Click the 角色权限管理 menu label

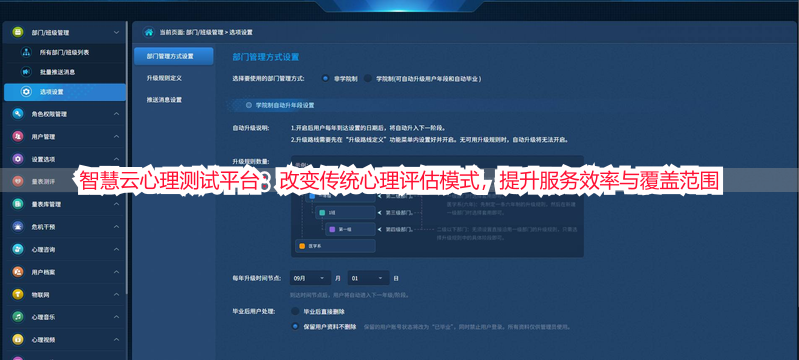[49, 114]
